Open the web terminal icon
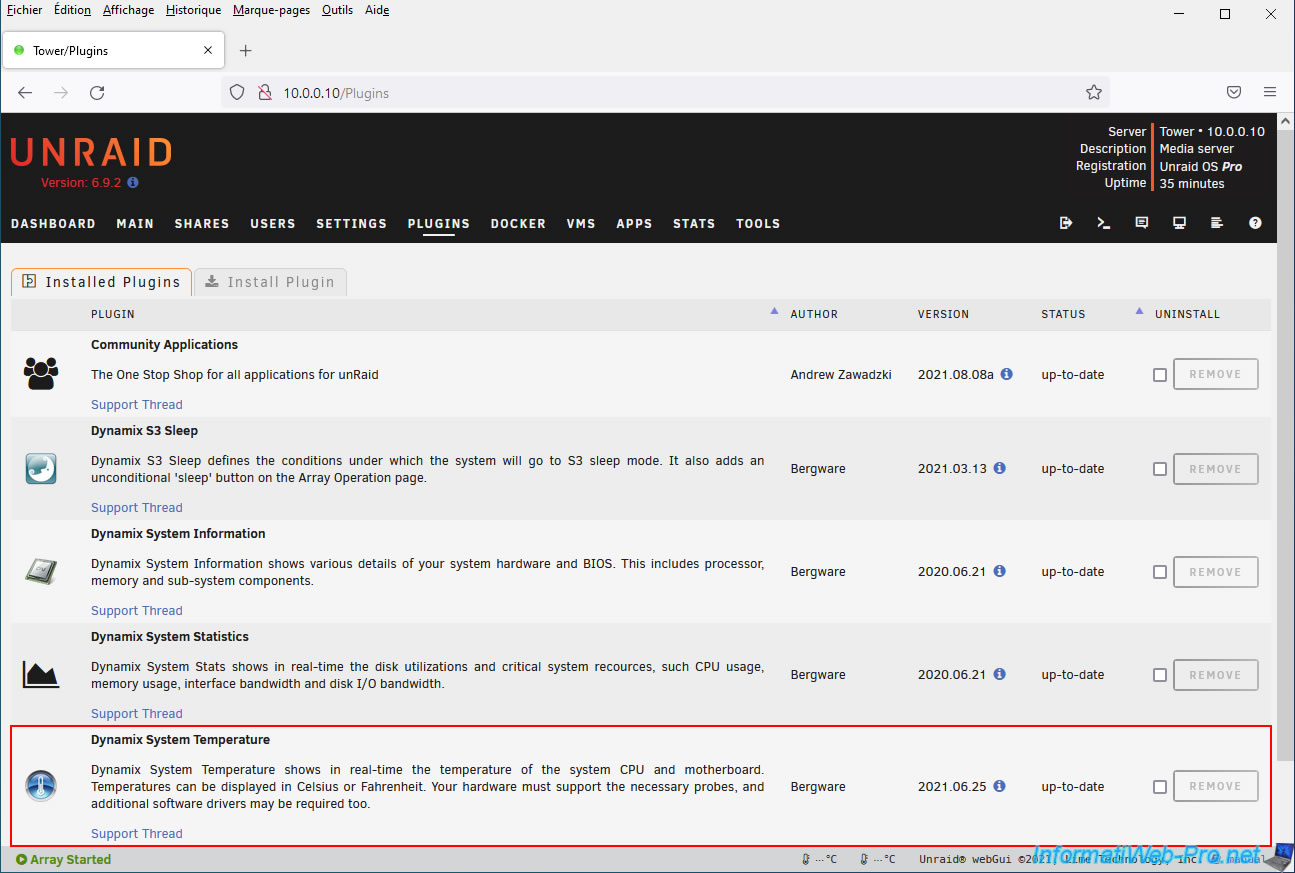 pos(1103,223)
